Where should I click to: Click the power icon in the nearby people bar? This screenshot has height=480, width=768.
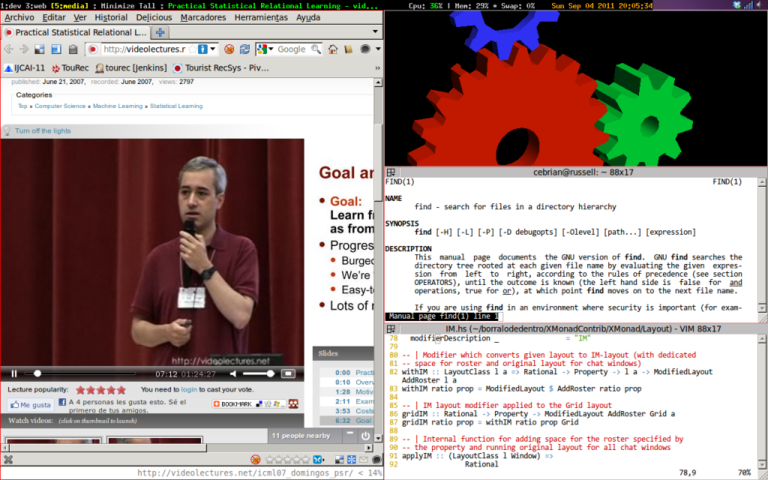365,435
